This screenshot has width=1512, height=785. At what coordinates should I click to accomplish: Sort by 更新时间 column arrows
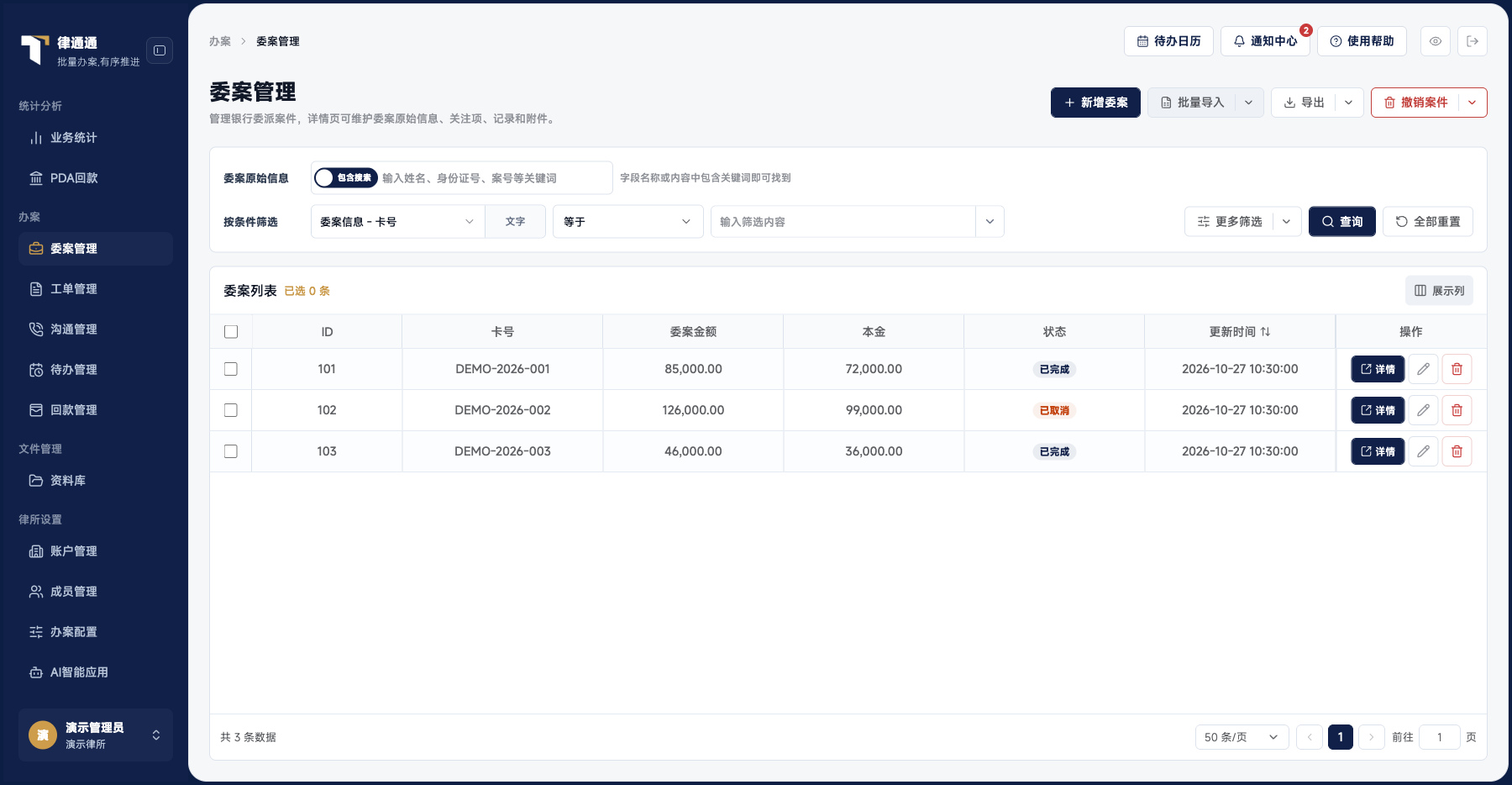point(1266,332)
